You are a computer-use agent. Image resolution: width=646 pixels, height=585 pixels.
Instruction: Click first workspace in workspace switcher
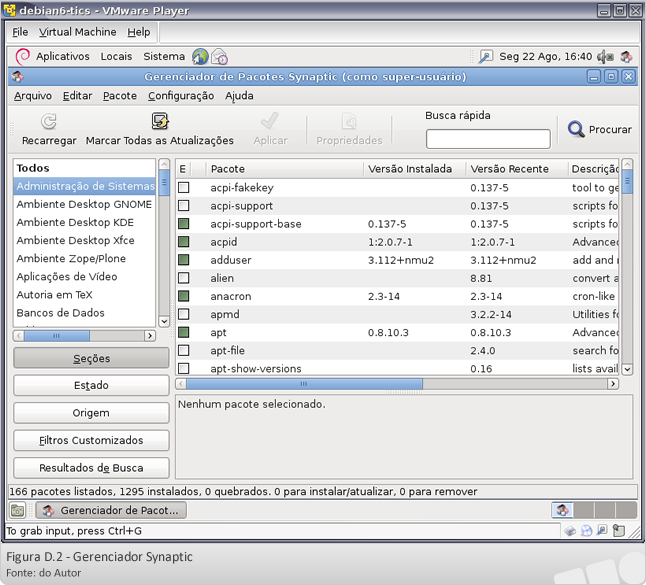562,510
